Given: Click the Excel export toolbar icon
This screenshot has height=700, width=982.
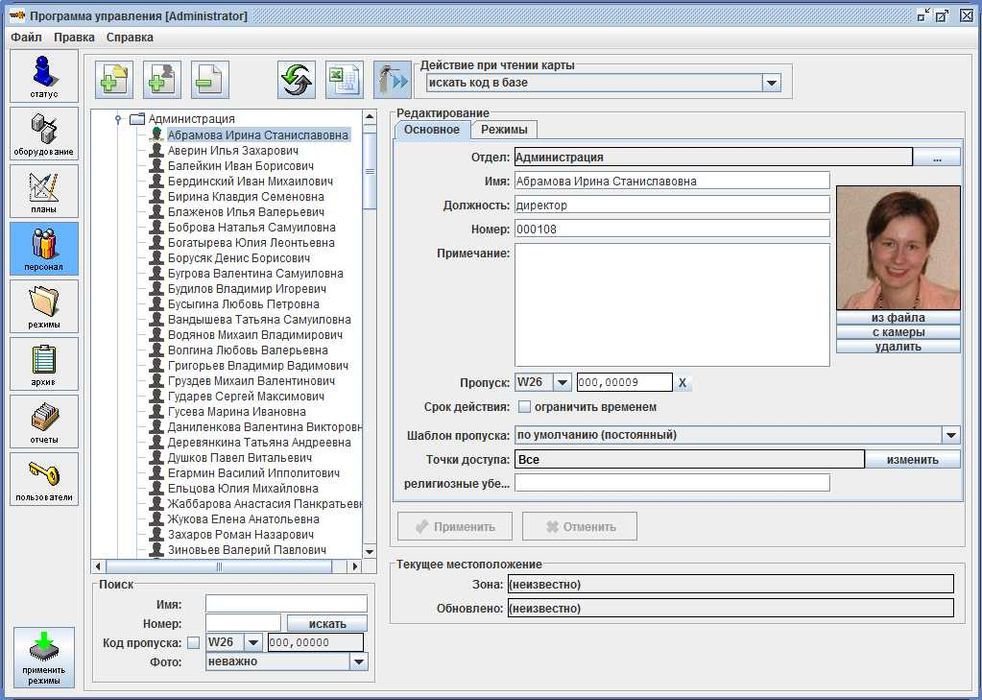Looking at the screenshot, I should 345,80.
